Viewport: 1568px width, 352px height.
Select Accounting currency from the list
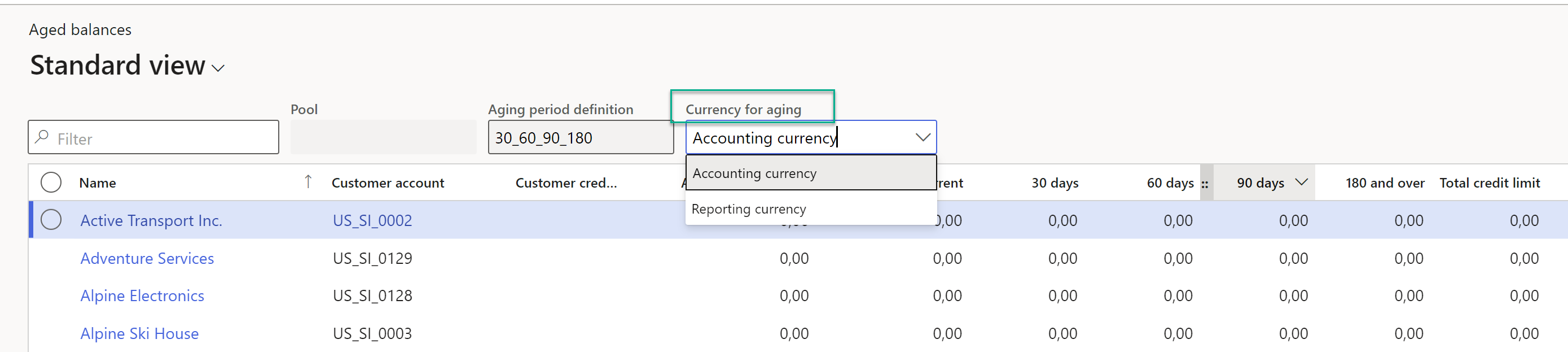point(811,173)
